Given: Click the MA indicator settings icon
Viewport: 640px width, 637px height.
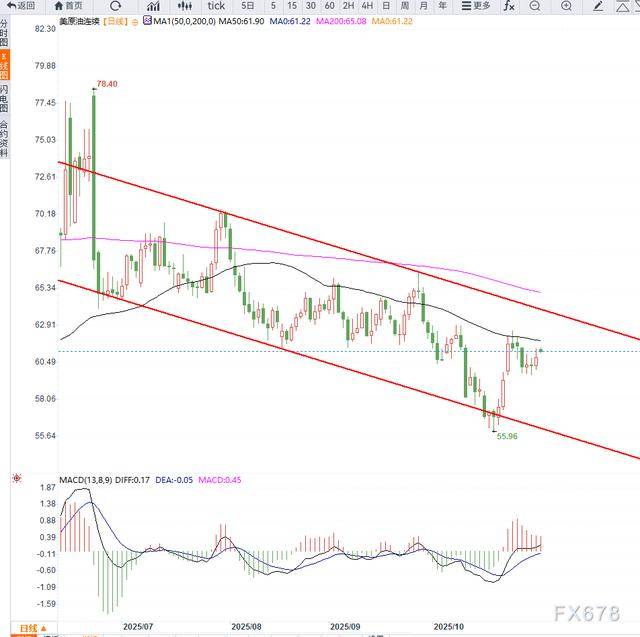Looking at the screenshot, I should (147, 20).
